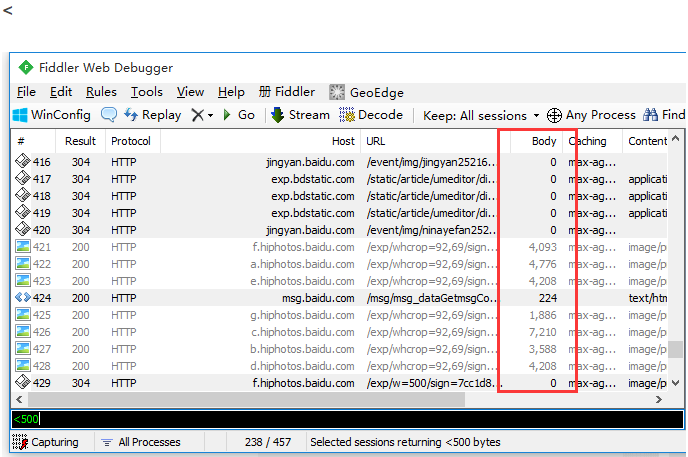
Task: Click the 238 / 457 session count
Action: click(268, 442)
